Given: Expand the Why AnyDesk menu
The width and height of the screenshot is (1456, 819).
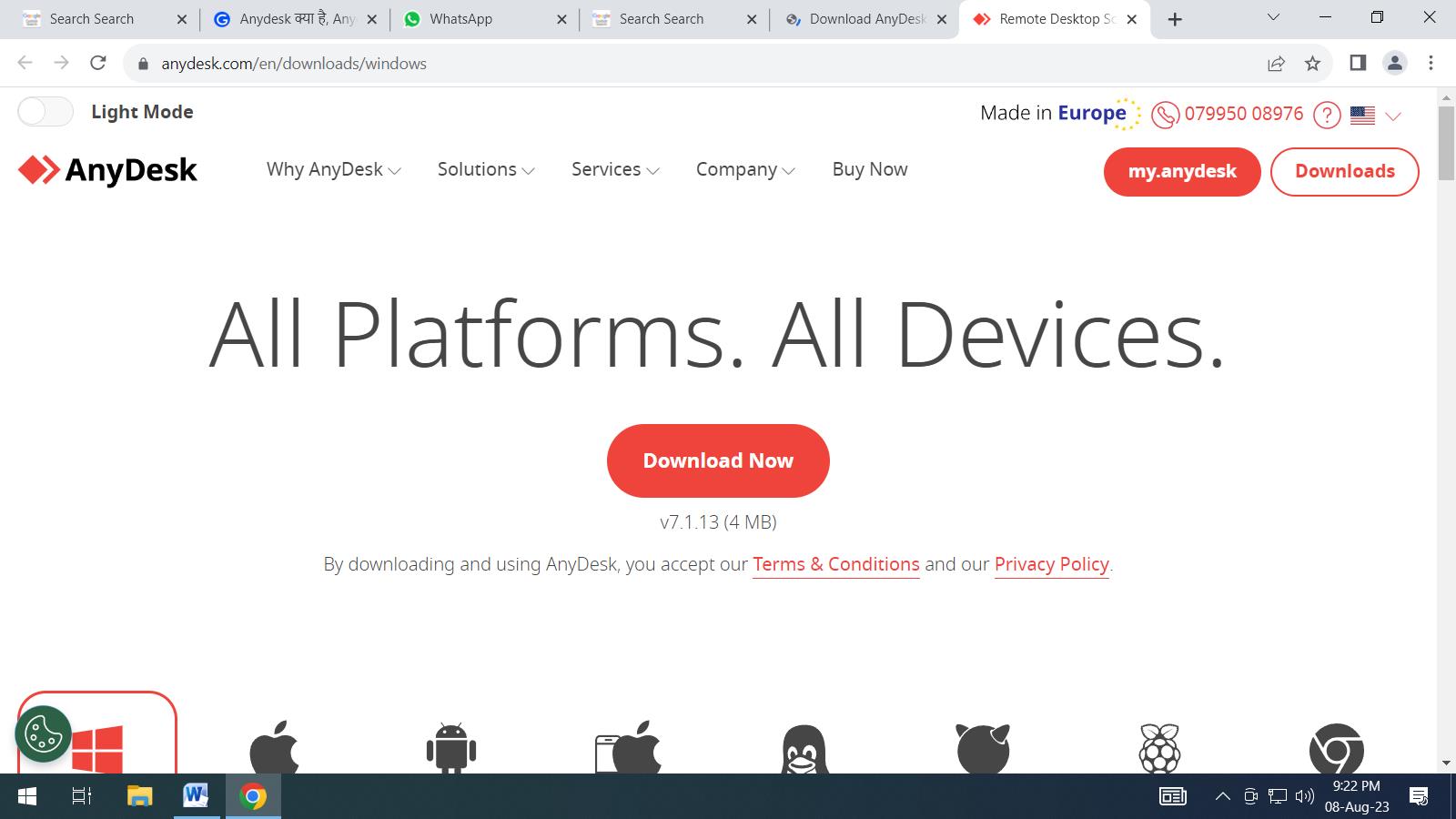Looking at the screenshot, I should tap(333, 170).
